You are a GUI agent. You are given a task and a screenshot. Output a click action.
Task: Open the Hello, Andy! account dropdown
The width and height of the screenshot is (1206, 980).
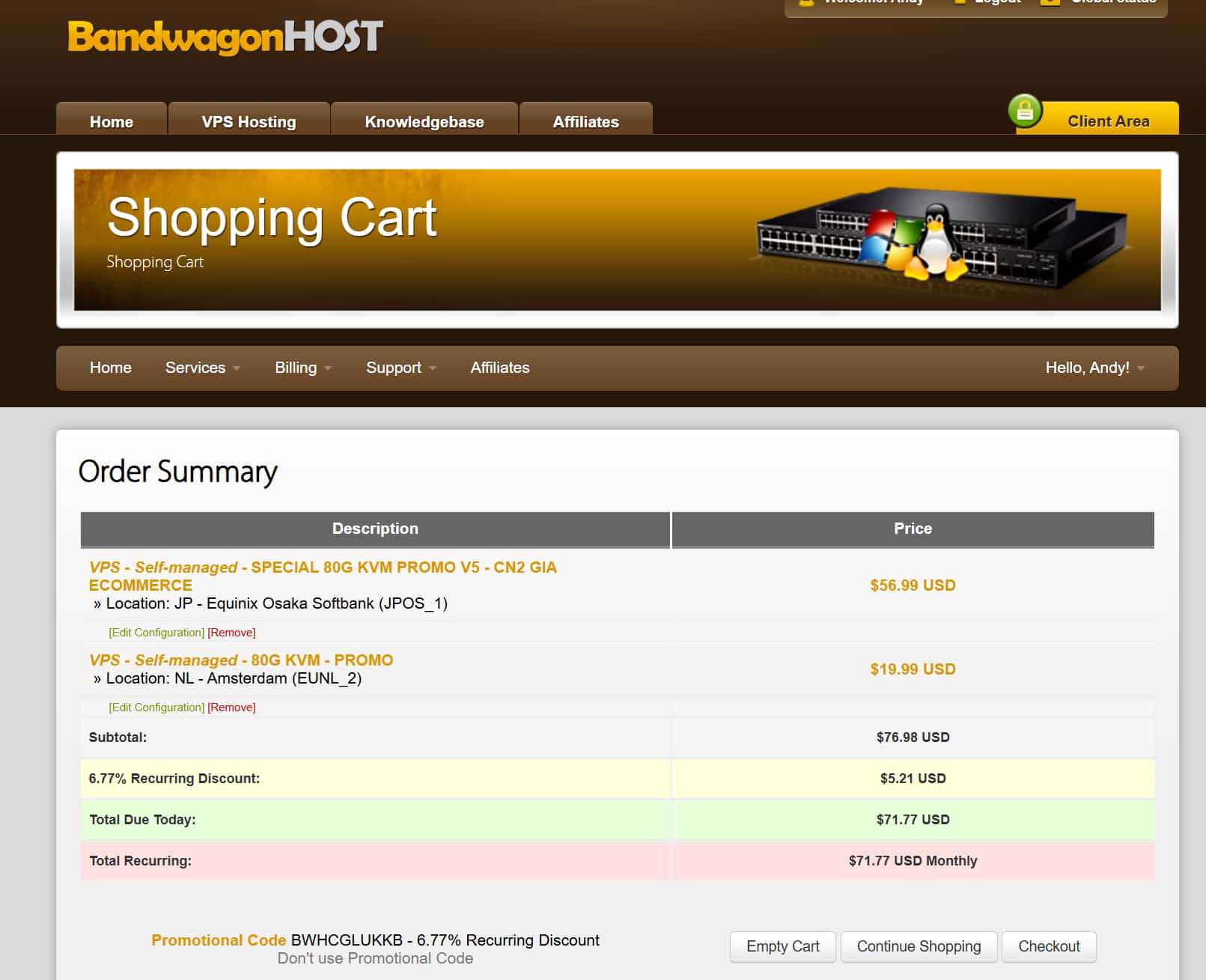point(1094,368)
